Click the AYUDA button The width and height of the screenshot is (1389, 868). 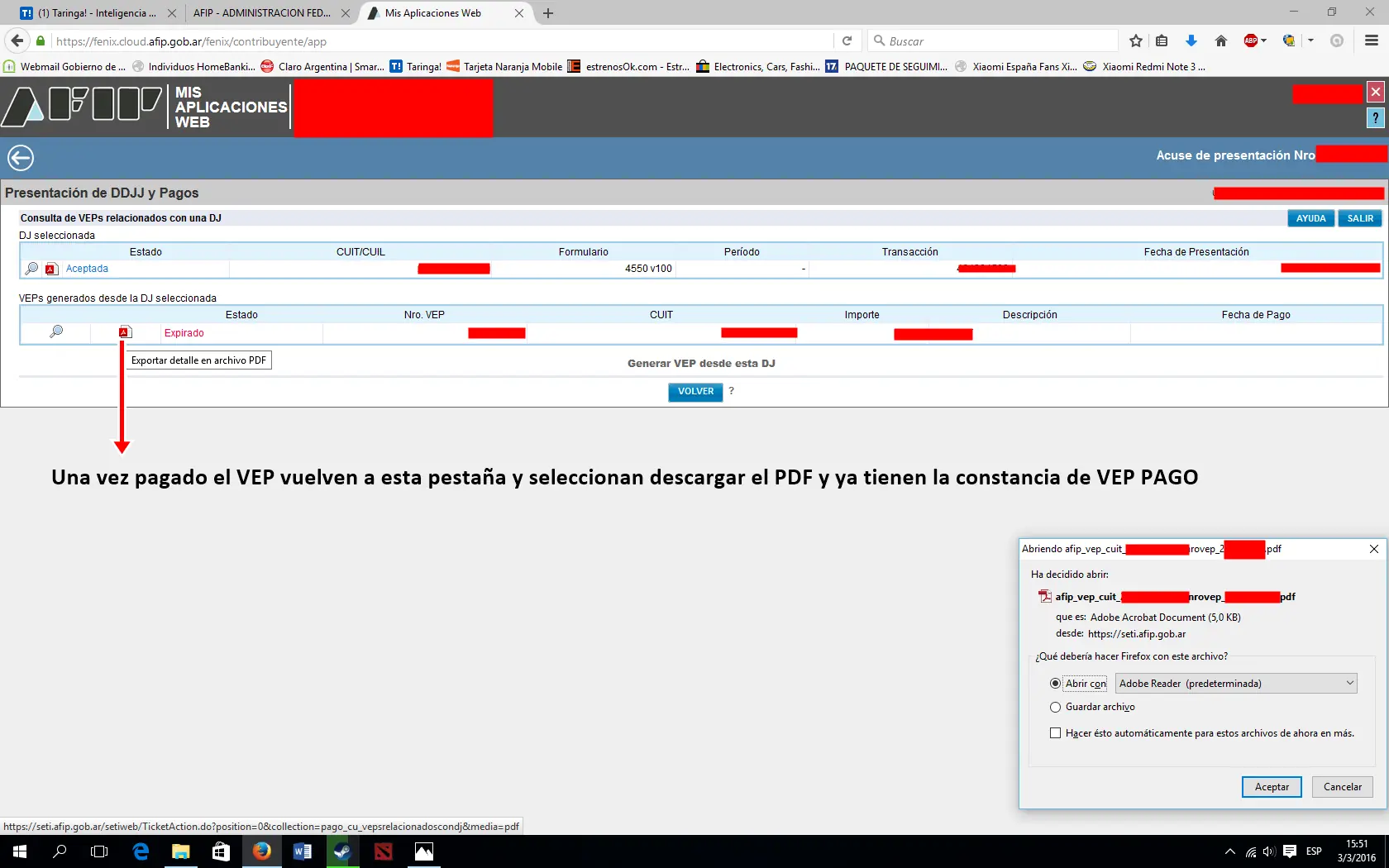click(x=1310, y=218)
